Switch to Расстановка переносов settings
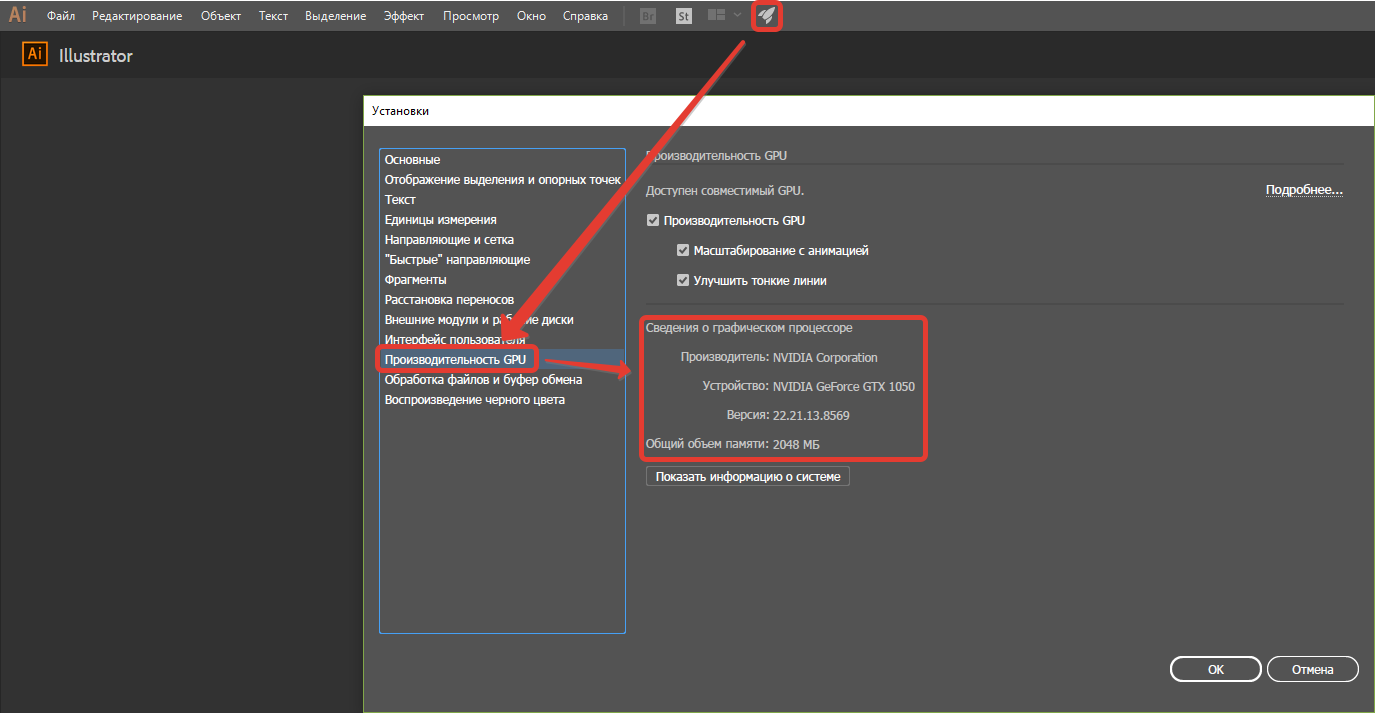The width and height of the screenshot is (1375, 713). click(x=502, y=300)
